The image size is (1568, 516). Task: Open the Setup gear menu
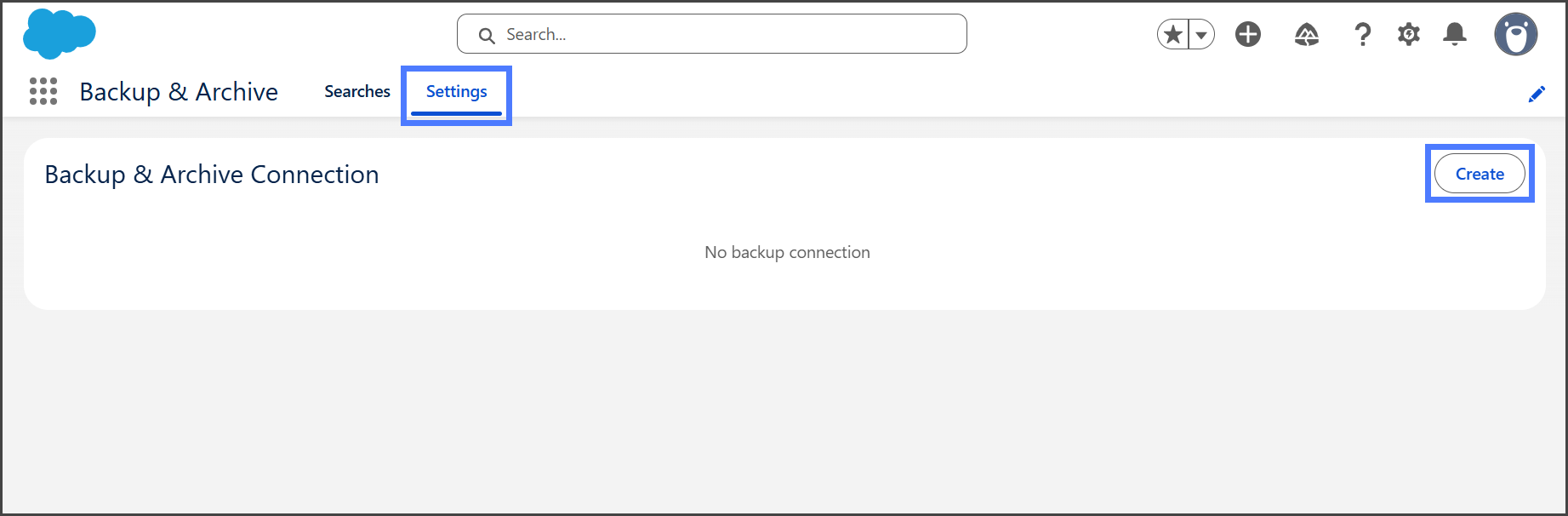coord(1409,35)
